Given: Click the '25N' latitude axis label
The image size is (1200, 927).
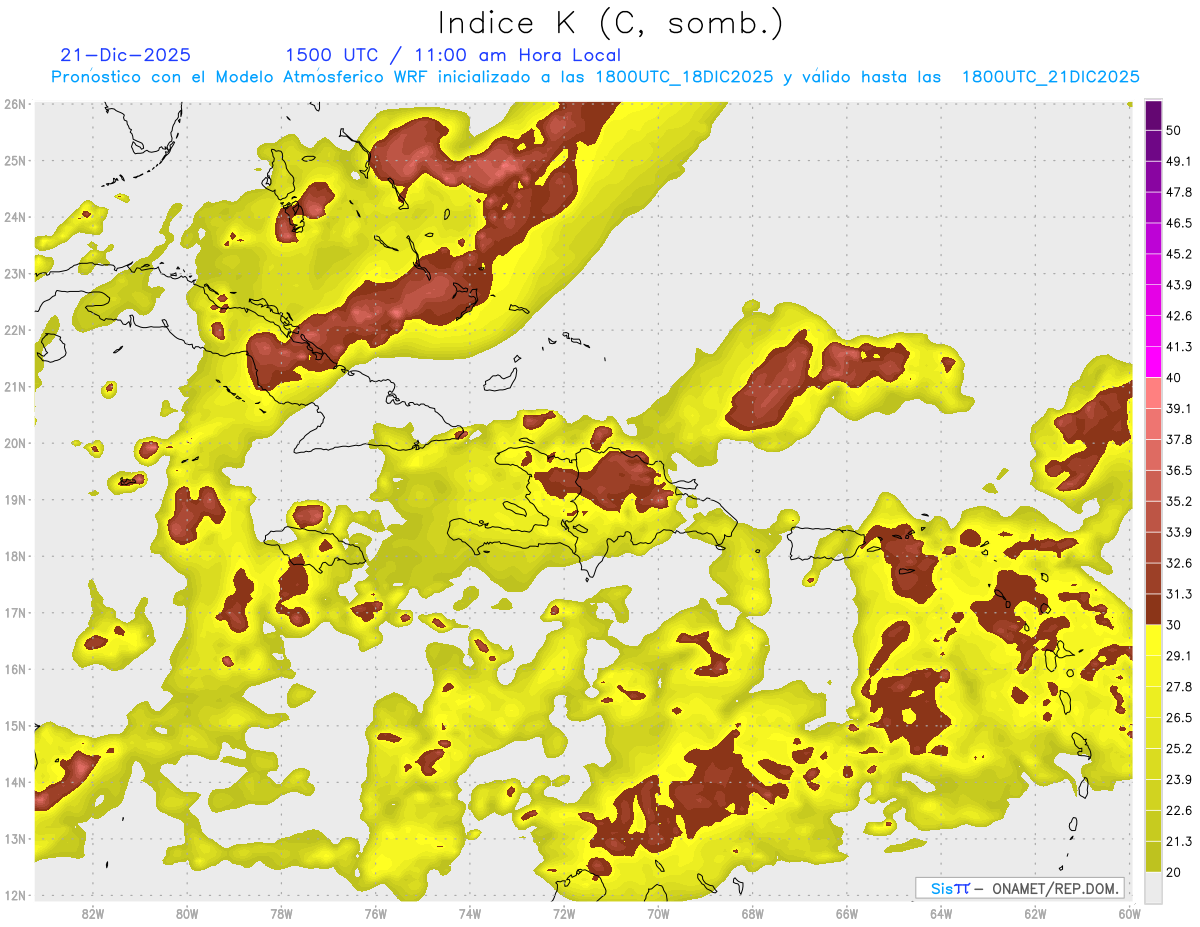Looking at the screenshot, I should pyautogui.click(x=15, y=160).
